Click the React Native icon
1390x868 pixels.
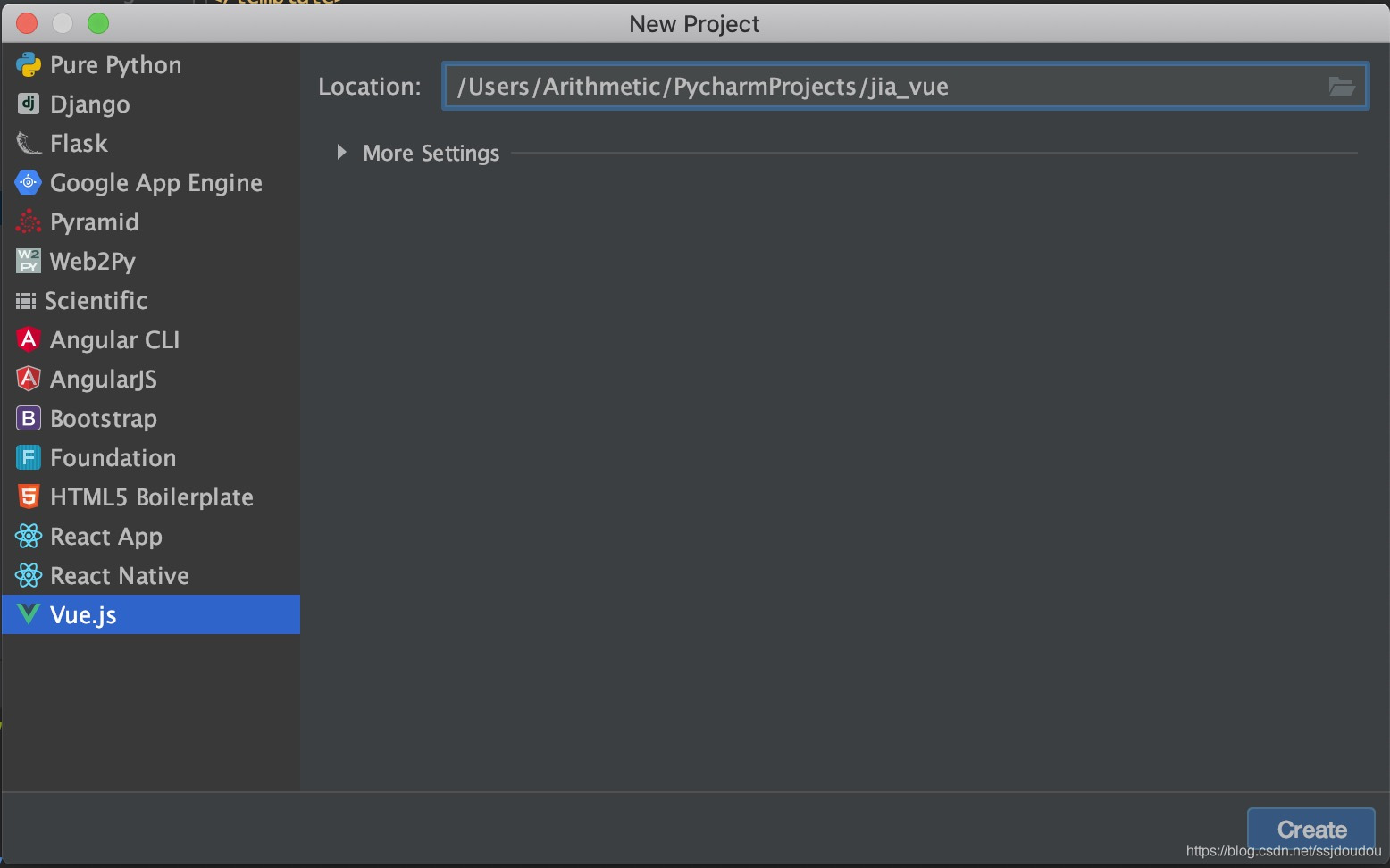pos(28,575)
